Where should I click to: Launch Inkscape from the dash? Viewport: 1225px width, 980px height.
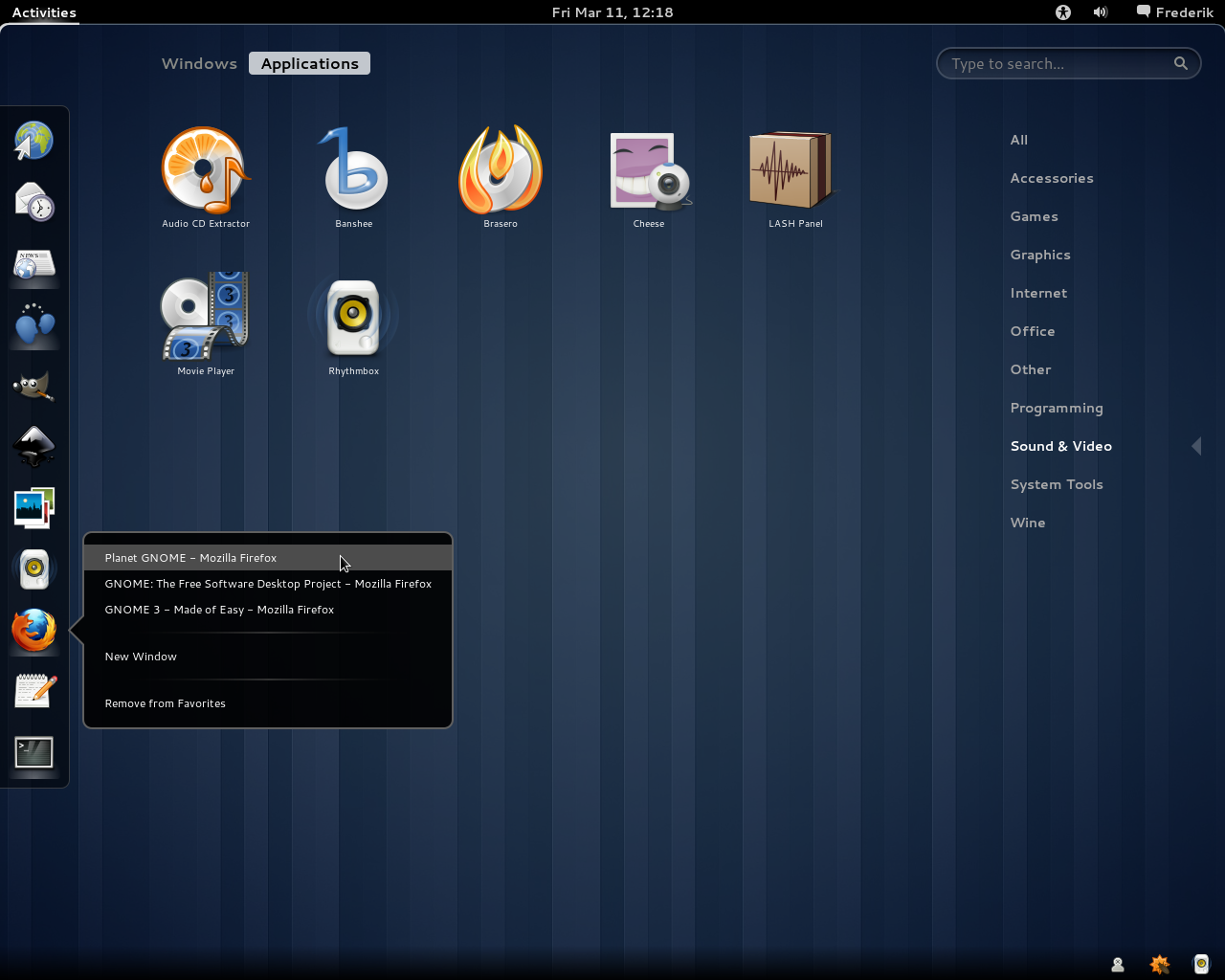(34, 447)
